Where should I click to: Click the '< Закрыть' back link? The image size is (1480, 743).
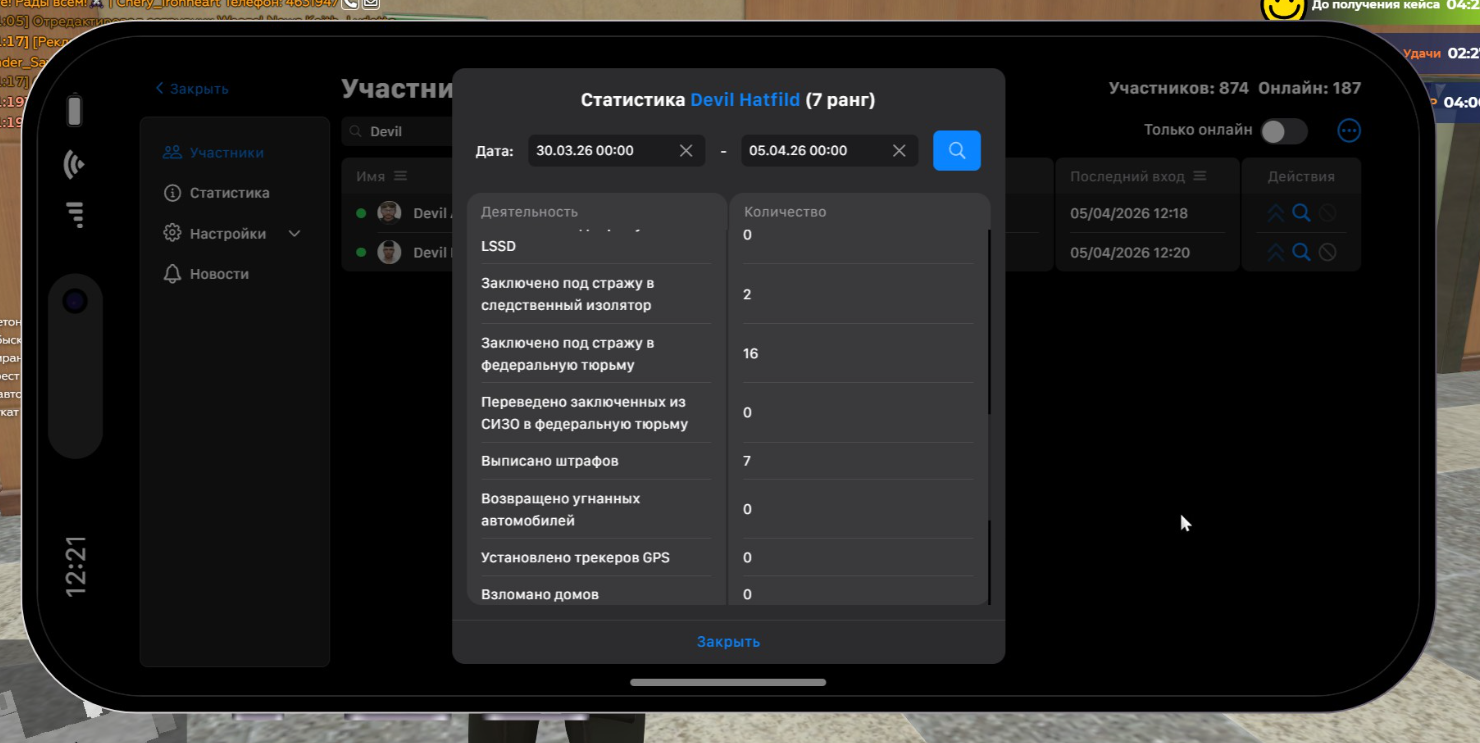192,89
